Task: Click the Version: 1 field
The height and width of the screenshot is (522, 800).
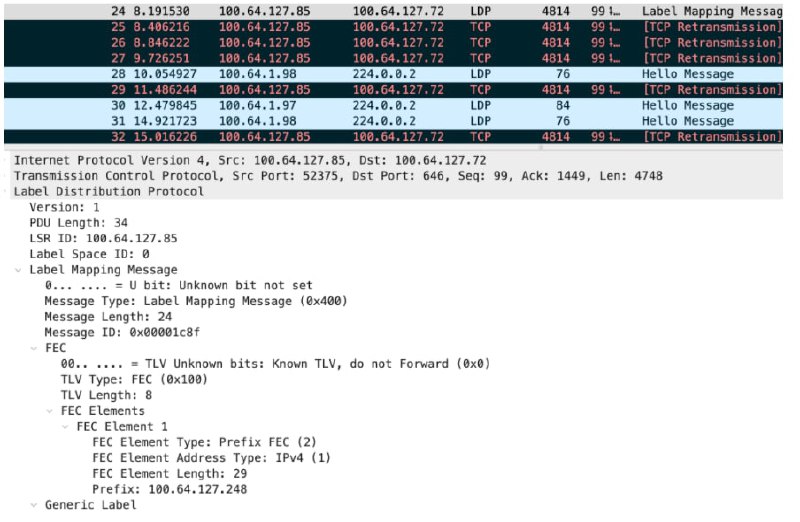Action: (x=64, y=208)
